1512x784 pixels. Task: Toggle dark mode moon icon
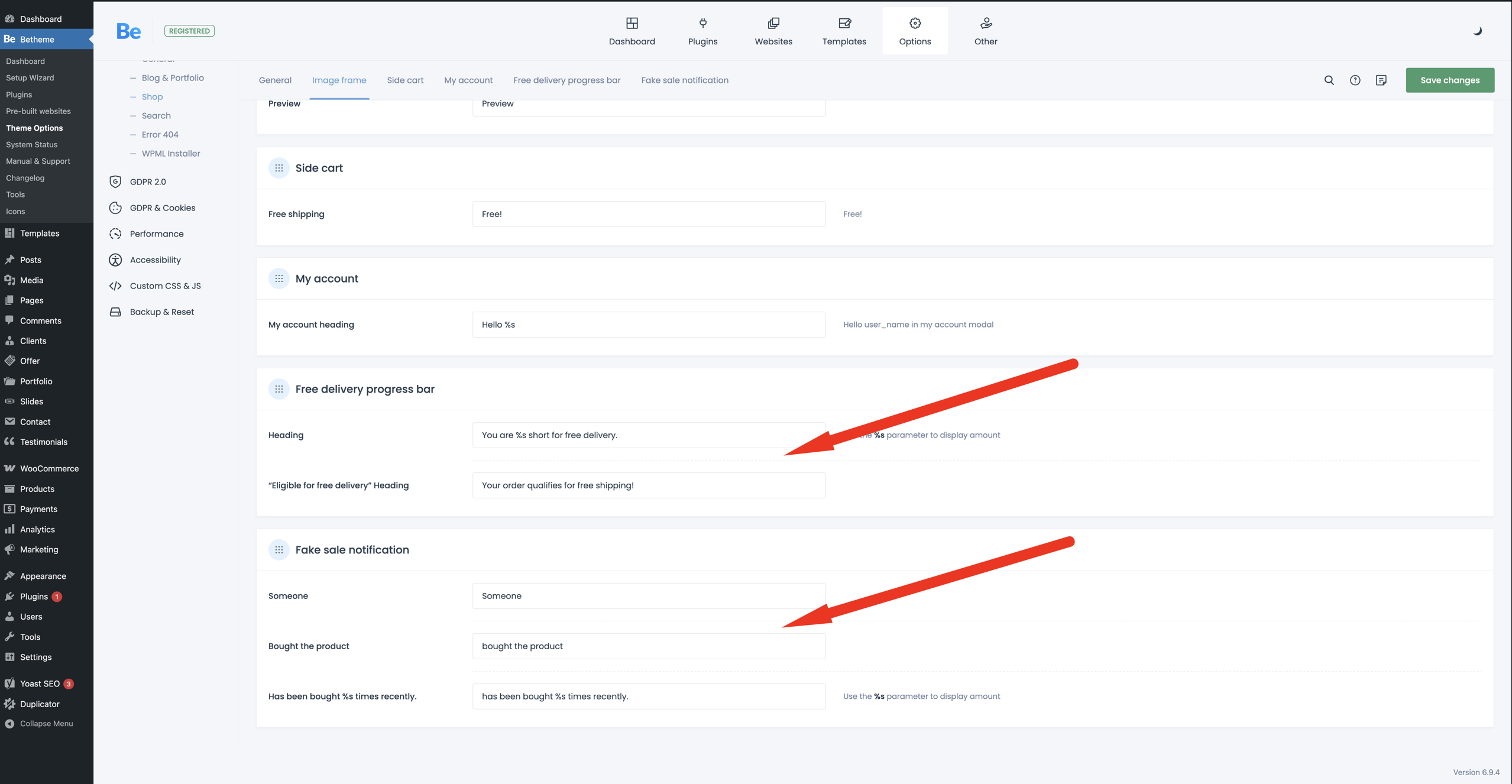(x=1477, y=31)
